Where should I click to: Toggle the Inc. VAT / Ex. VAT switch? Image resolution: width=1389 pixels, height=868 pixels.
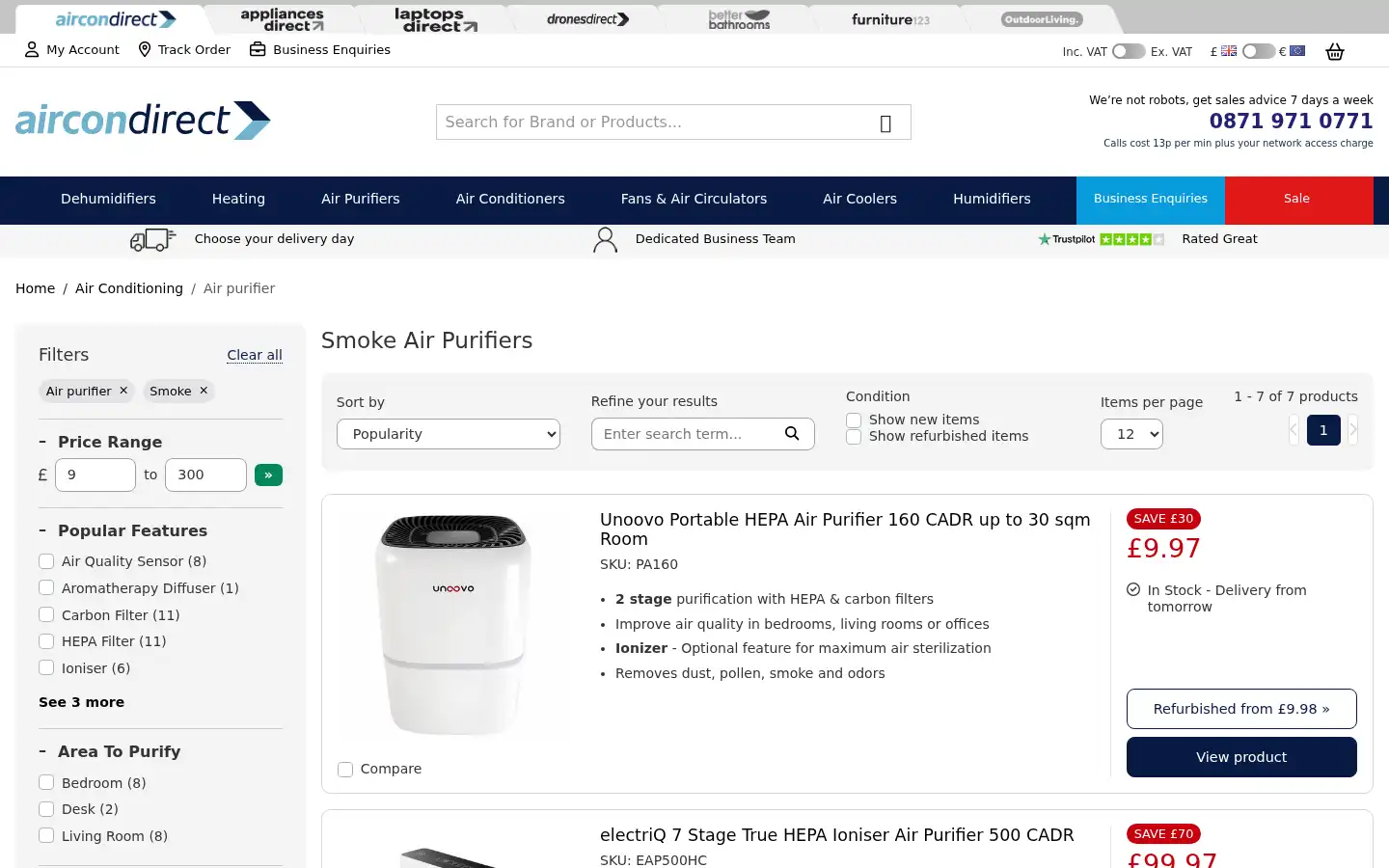1129,51
